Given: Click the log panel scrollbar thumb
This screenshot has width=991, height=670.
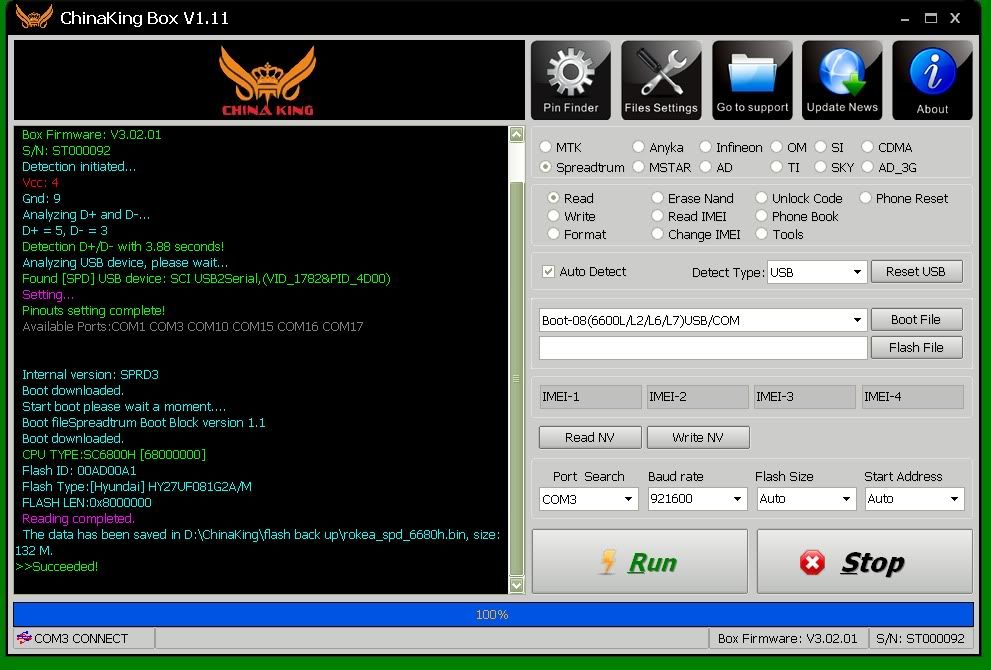Looking at the screenshot, I should tap(516, 378).
